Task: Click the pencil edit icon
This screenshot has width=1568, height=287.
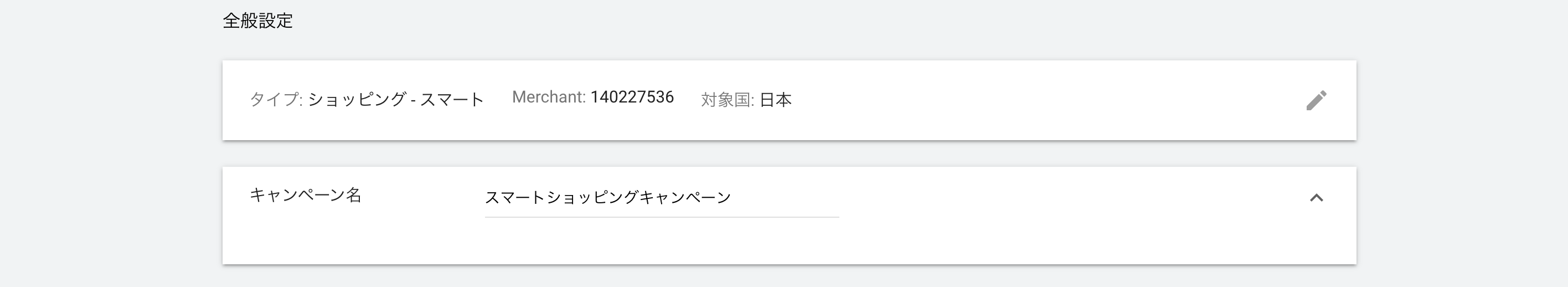Action: pos(1316,100)
